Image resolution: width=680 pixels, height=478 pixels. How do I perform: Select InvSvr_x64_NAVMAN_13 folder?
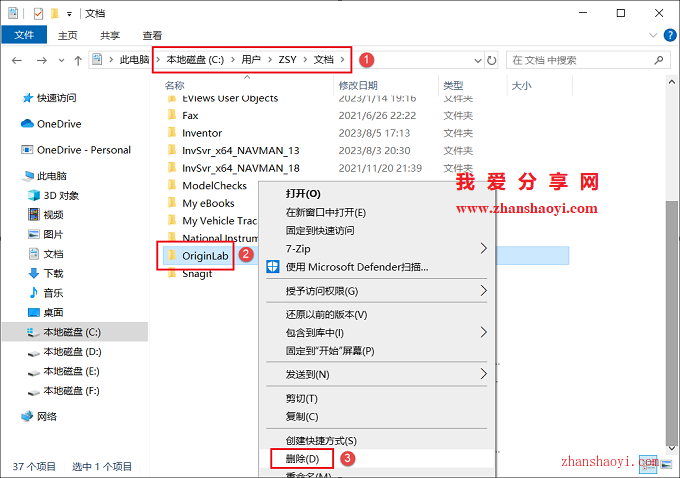click(x=240, y=151)
